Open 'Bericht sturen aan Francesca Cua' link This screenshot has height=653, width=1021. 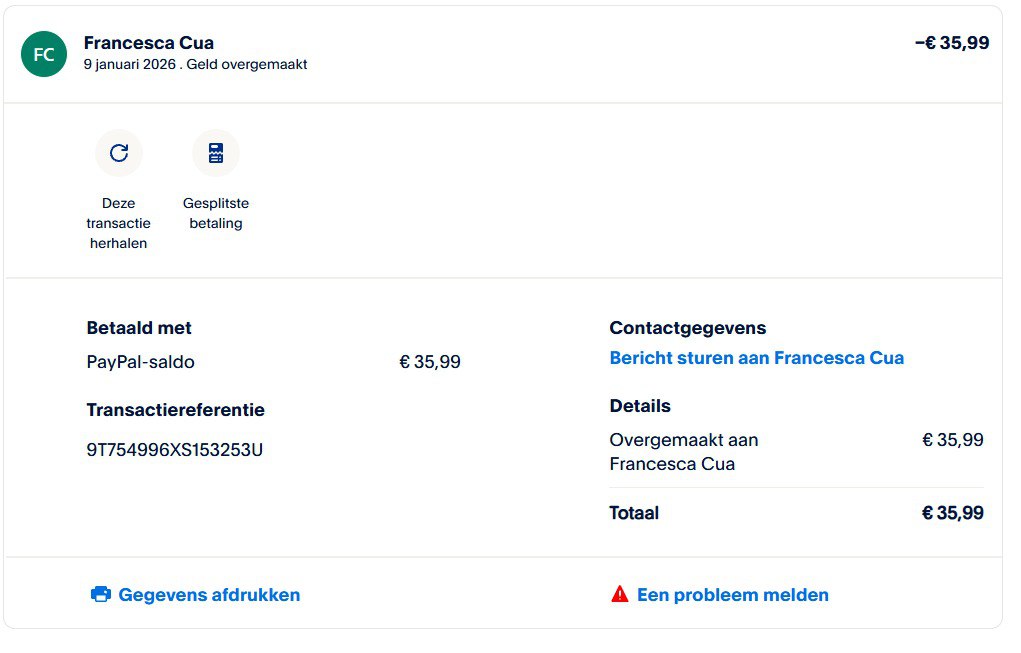coord(756,358)
